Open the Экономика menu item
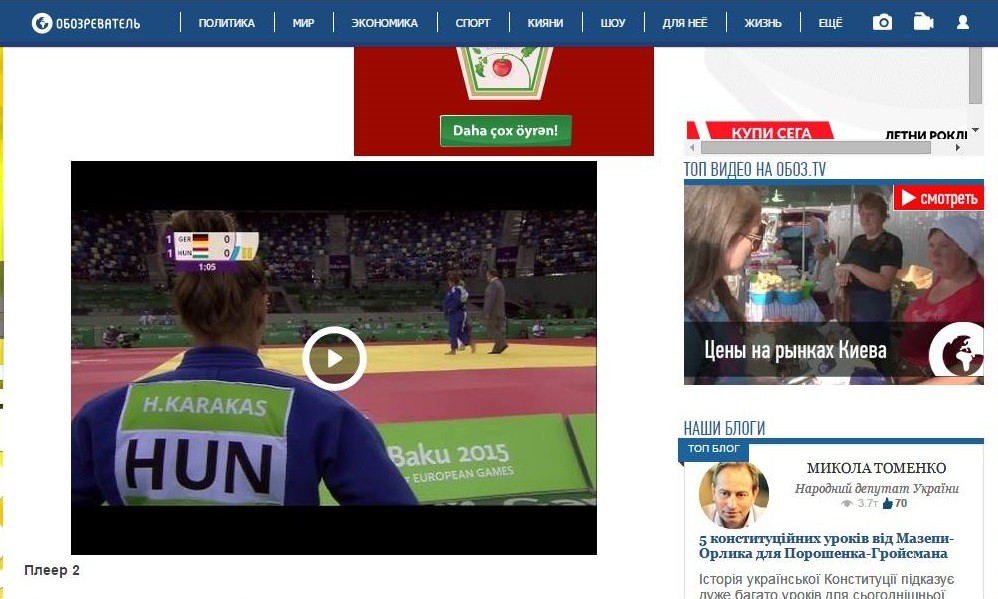The image size is (998, 599). click(384, 23)
